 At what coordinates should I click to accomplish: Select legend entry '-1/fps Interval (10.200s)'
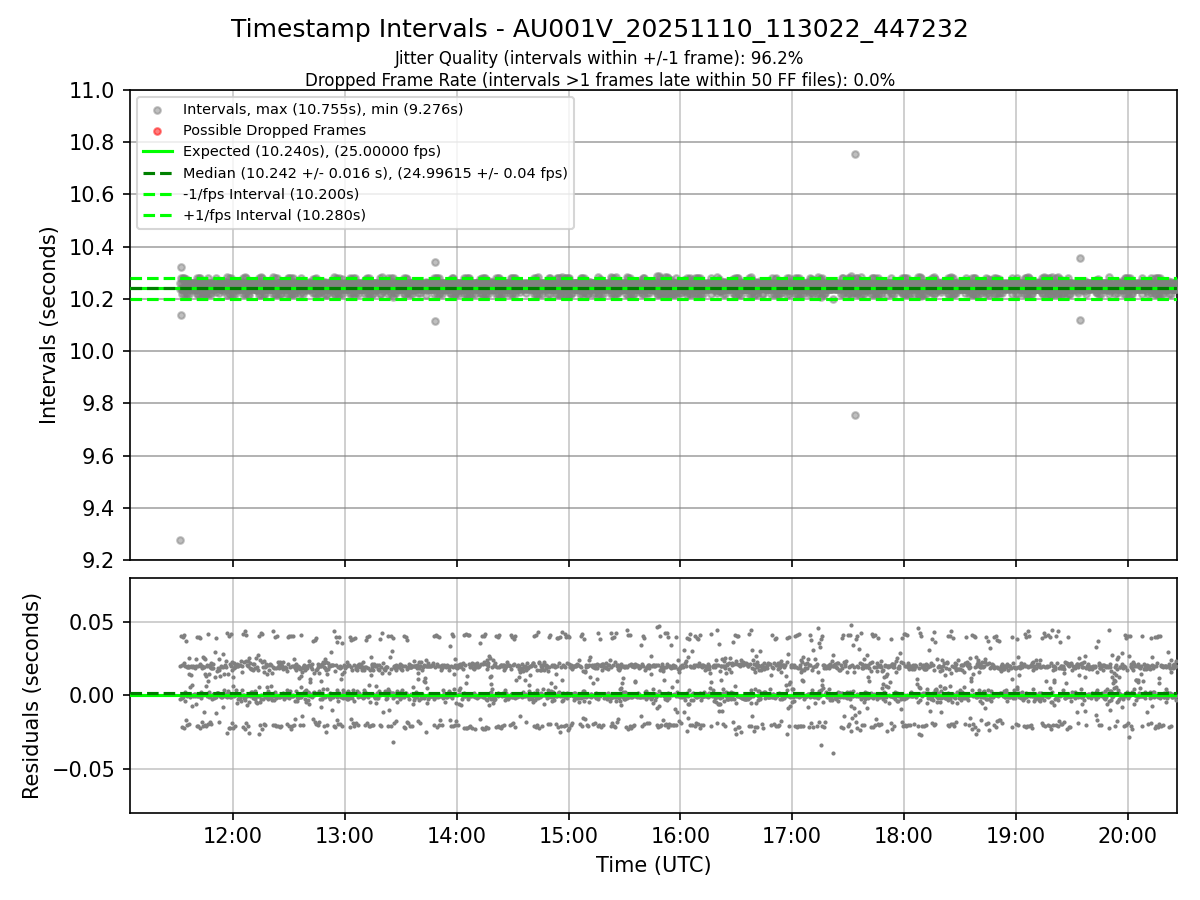pos(271,194)
